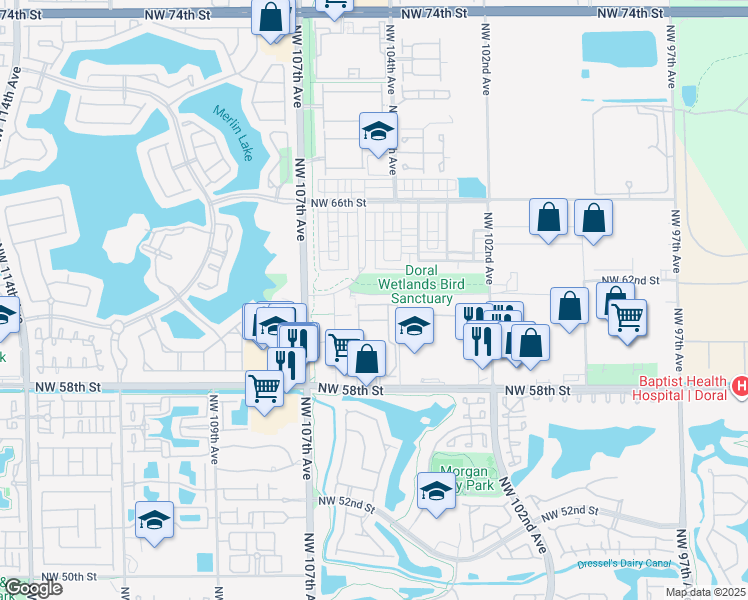Click the NW 109th Ave label

tap(214, 429)
